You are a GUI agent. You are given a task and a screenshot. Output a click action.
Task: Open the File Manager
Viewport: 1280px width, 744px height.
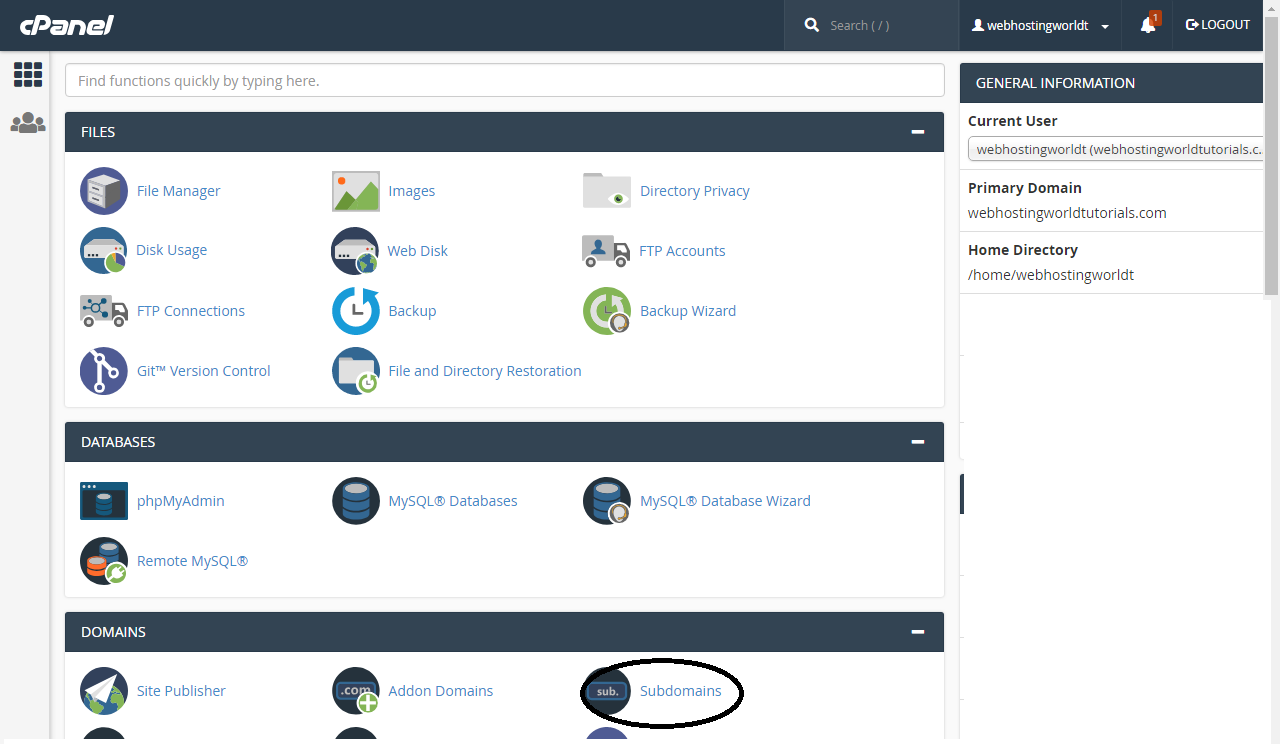click(179, 190)
